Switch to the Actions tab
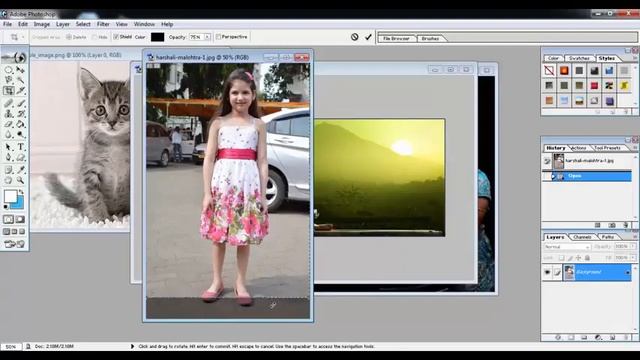Screen dimensions: 640x360 click(579, 148)
